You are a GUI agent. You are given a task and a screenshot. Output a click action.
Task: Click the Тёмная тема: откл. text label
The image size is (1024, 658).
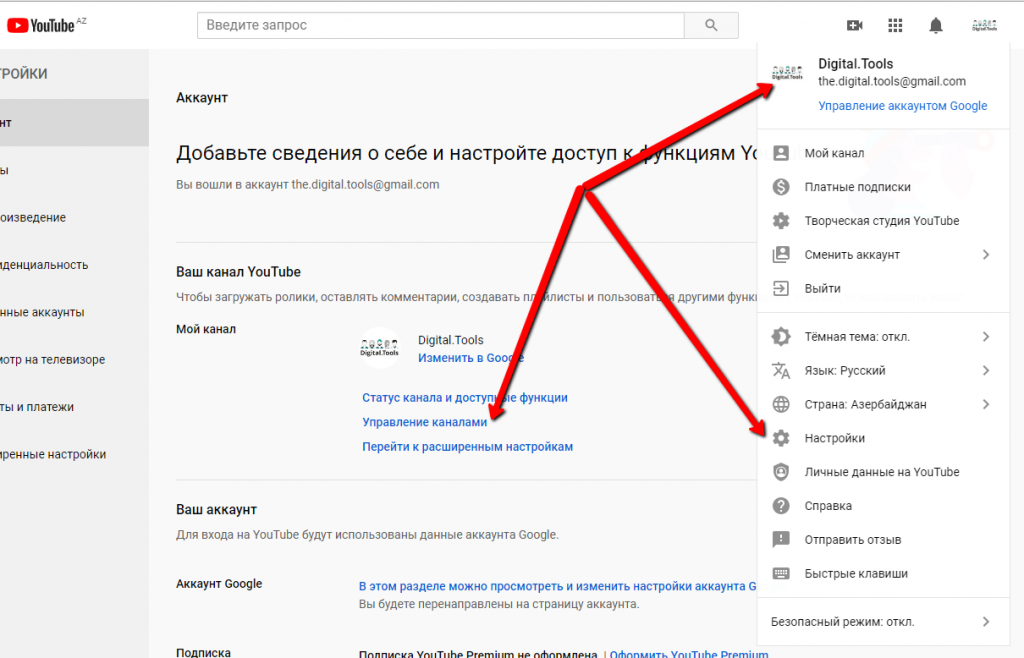click(857, 337)
